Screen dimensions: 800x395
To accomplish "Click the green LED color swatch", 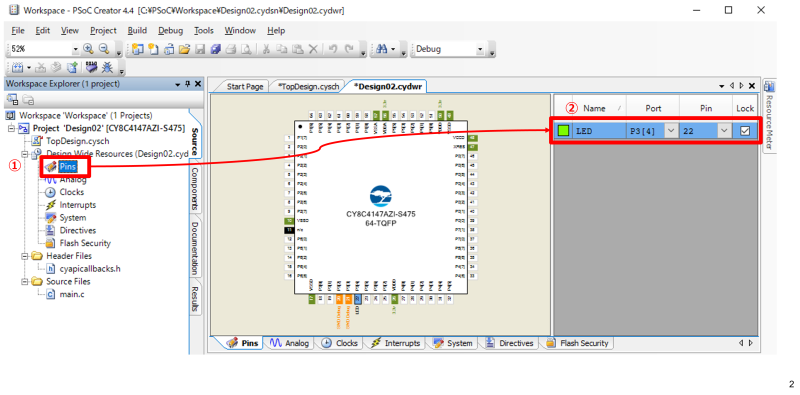I will pos(563,131).
